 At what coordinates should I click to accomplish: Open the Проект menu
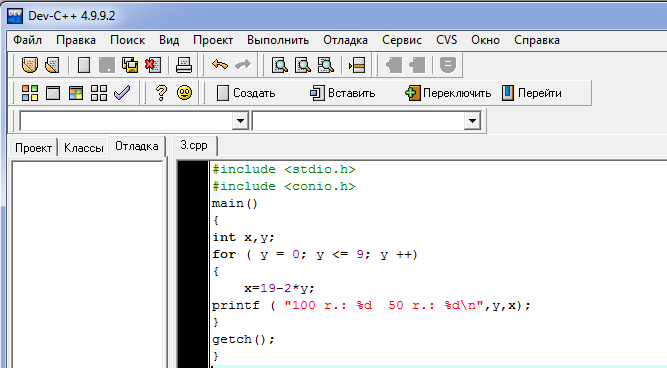[x=213, y=40]
